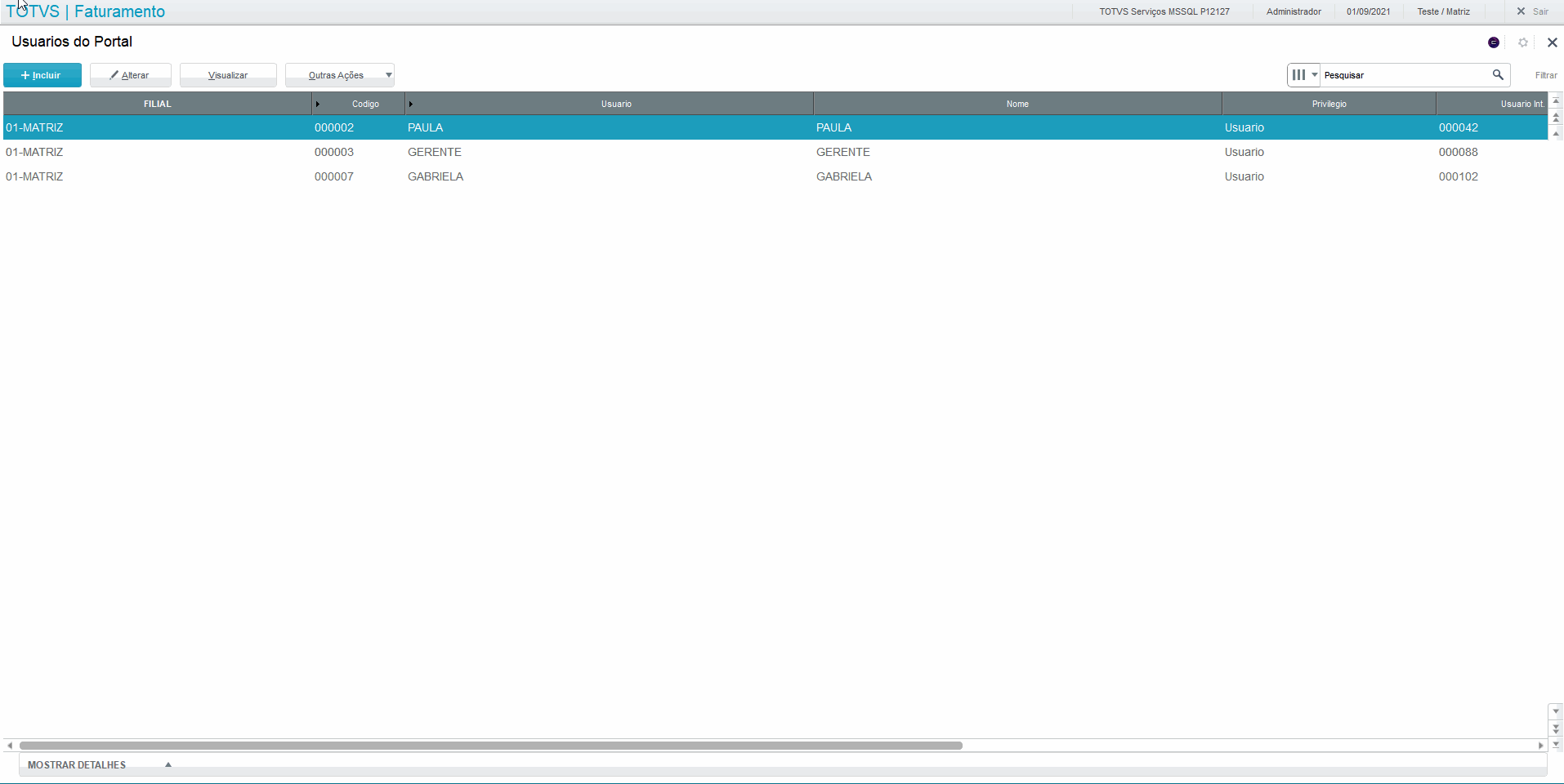
Task: Jump to first record with top arrow
Action: pyautogui.click(x=1556, y=101)
